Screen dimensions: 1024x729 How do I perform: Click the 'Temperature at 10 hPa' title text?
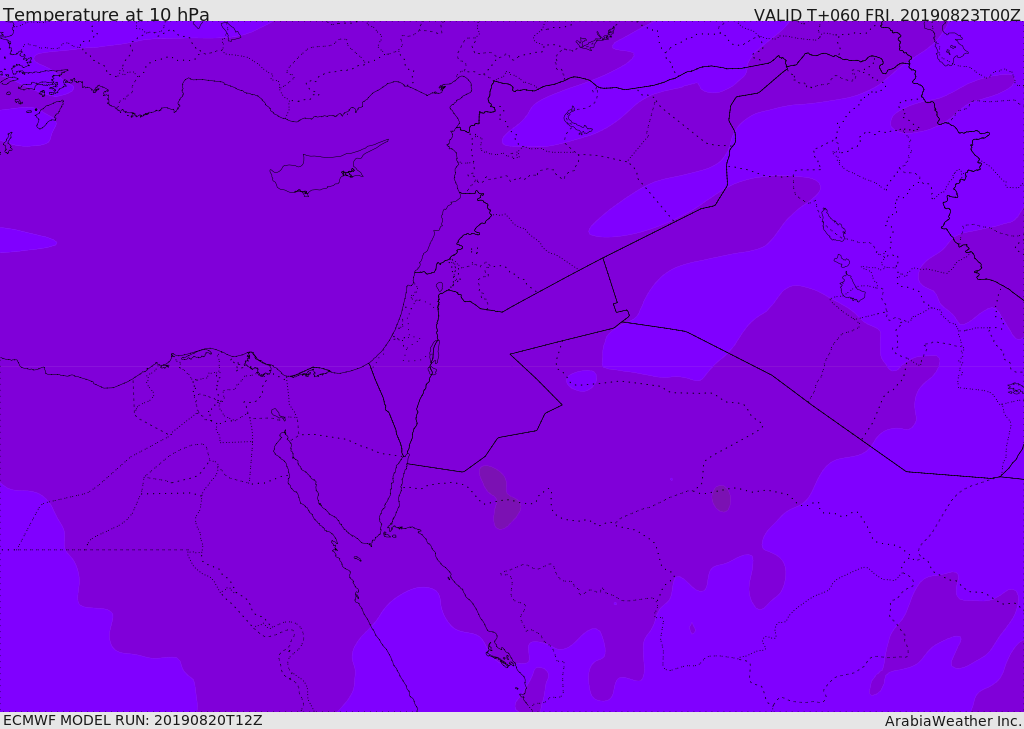click(106, 14)
